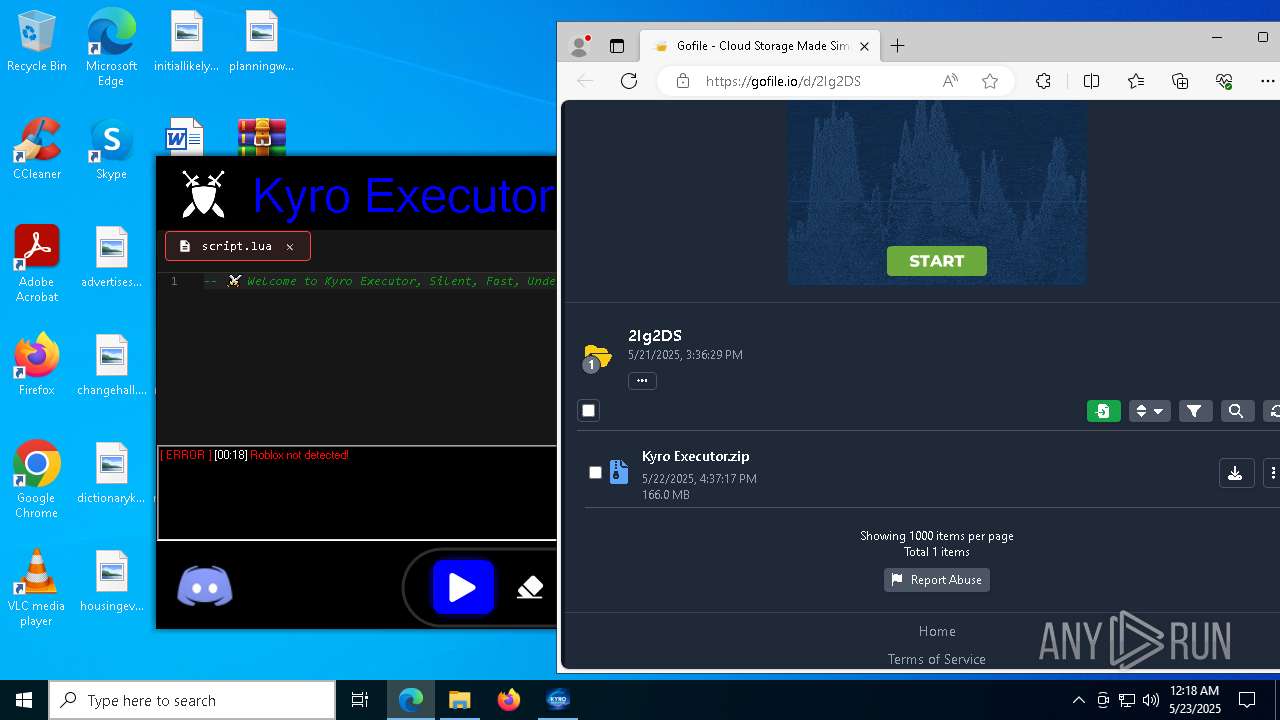Open Windows Start menu
This screenshot has width=1280, height=720.
click(x=24, y=700)
